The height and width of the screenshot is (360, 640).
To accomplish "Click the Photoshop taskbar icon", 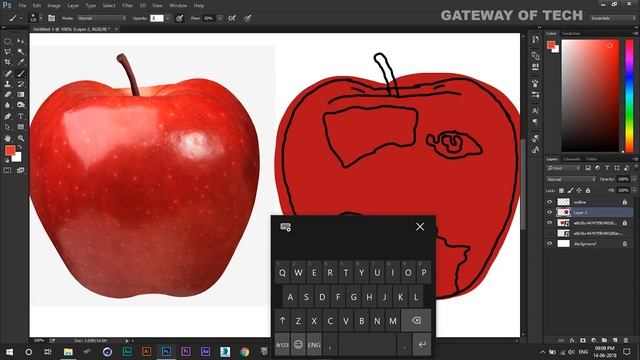I will 166,352.
